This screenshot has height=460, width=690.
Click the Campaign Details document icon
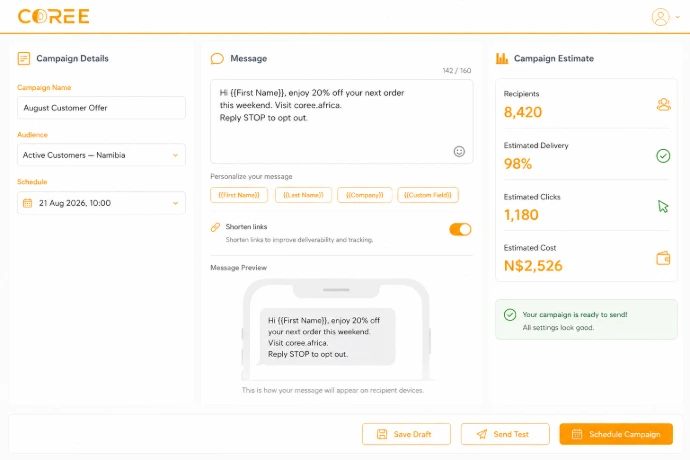pos(24,58)
